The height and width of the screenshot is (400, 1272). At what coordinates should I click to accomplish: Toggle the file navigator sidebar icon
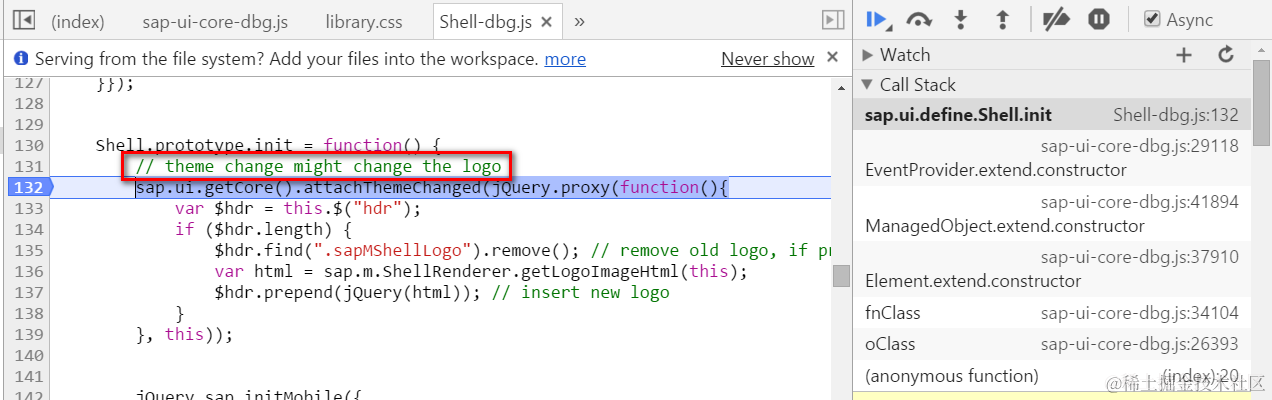point(25,20)
